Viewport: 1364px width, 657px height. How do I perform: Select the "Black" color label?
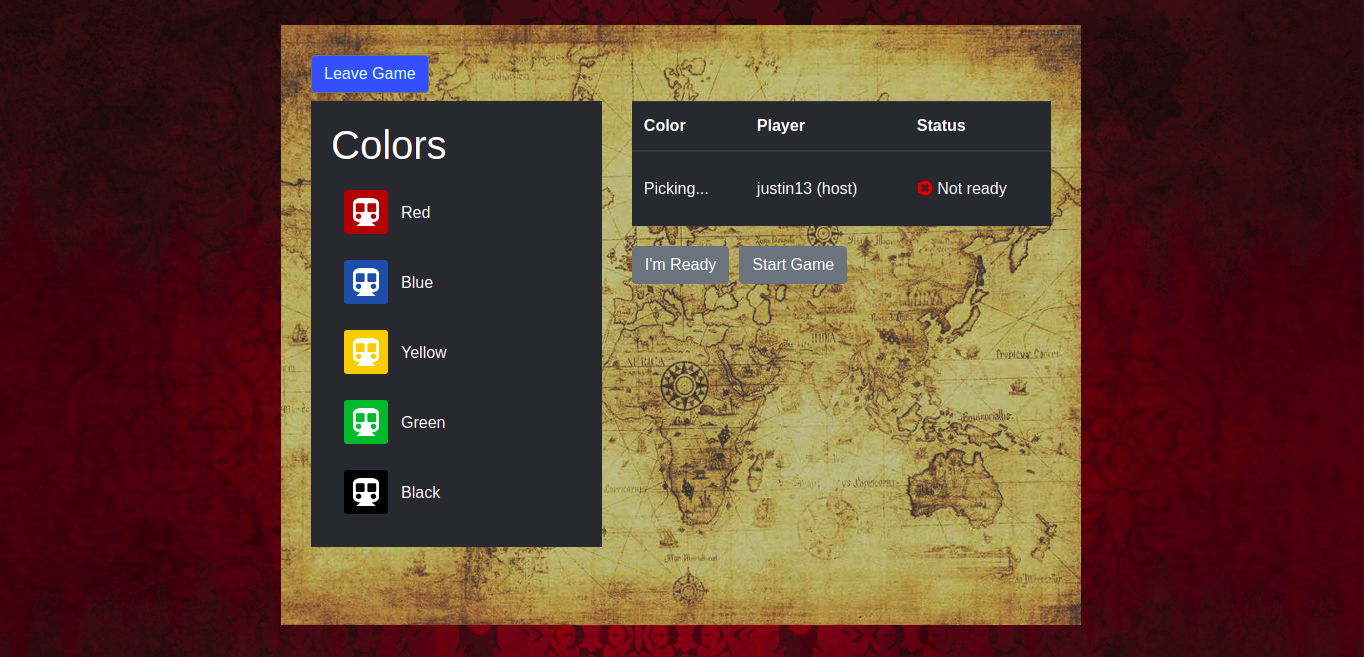point(420,492)
